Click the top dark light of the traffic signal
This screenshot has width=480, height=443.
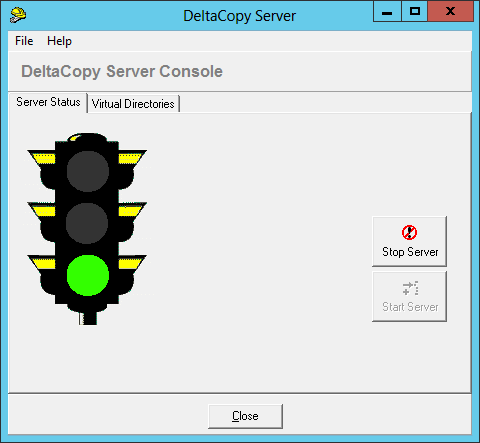point(88,171)
